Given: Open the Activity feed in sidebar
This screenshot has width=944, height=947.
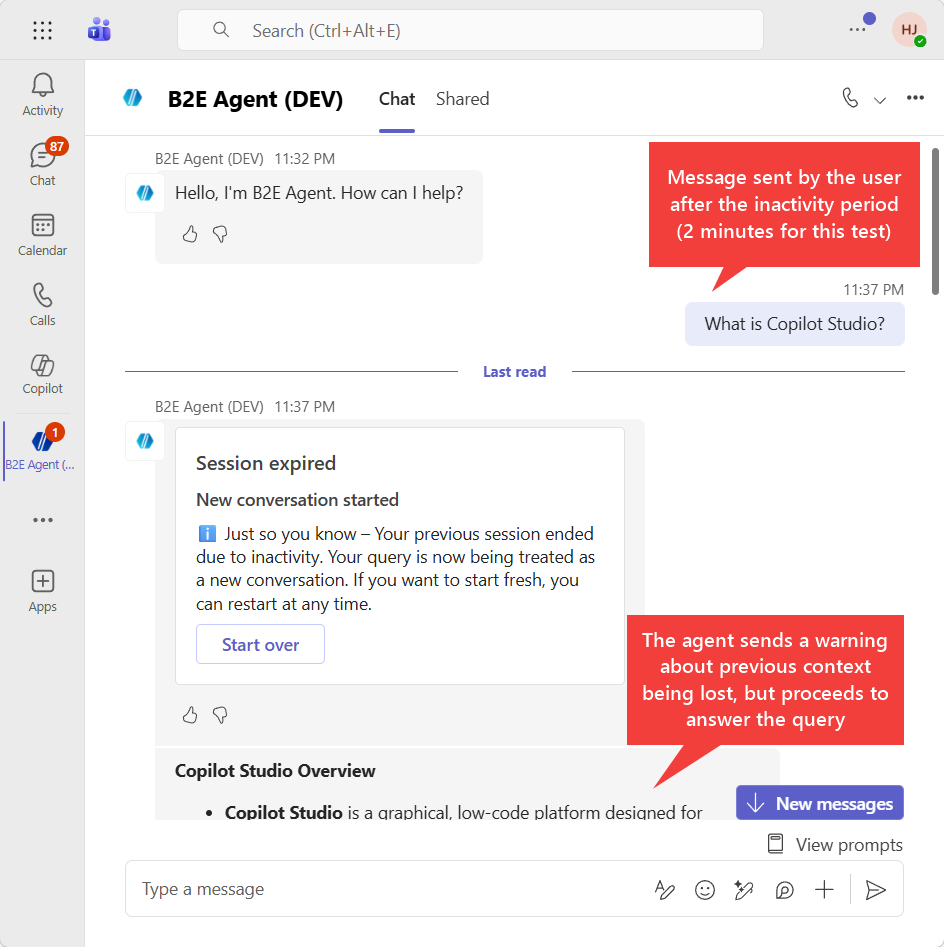Looking at the screenshot, I should pos(42,95).
